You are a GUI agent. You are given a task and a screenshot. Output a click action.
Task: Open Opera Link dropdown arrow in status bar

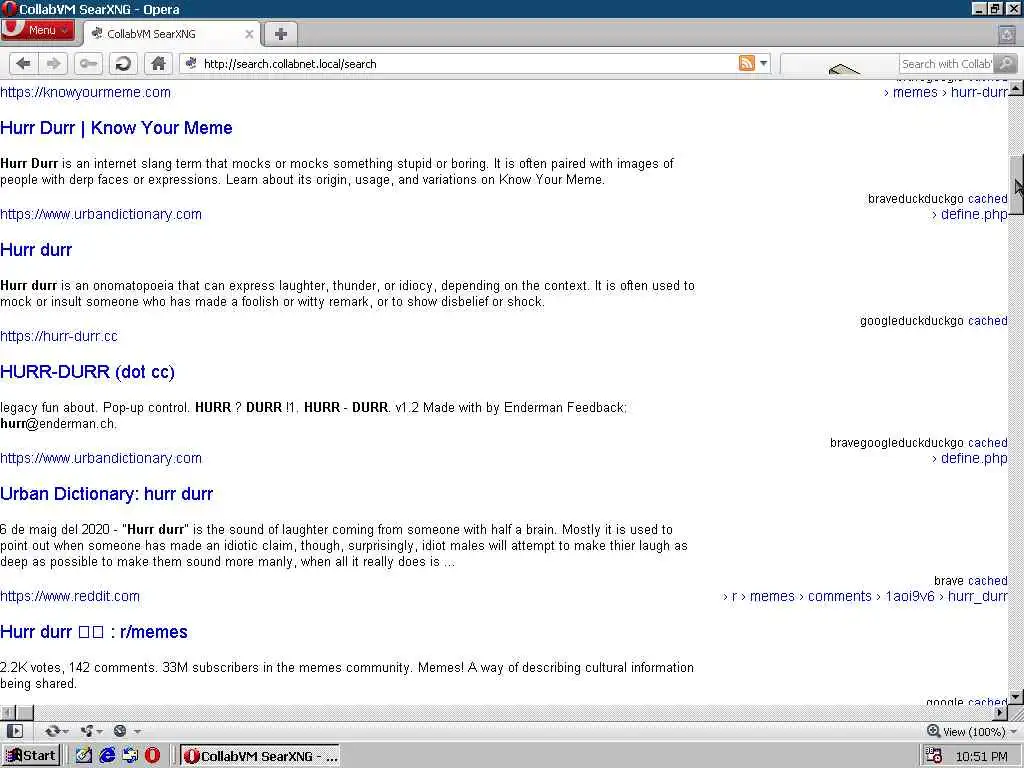[x=65, y=731]
